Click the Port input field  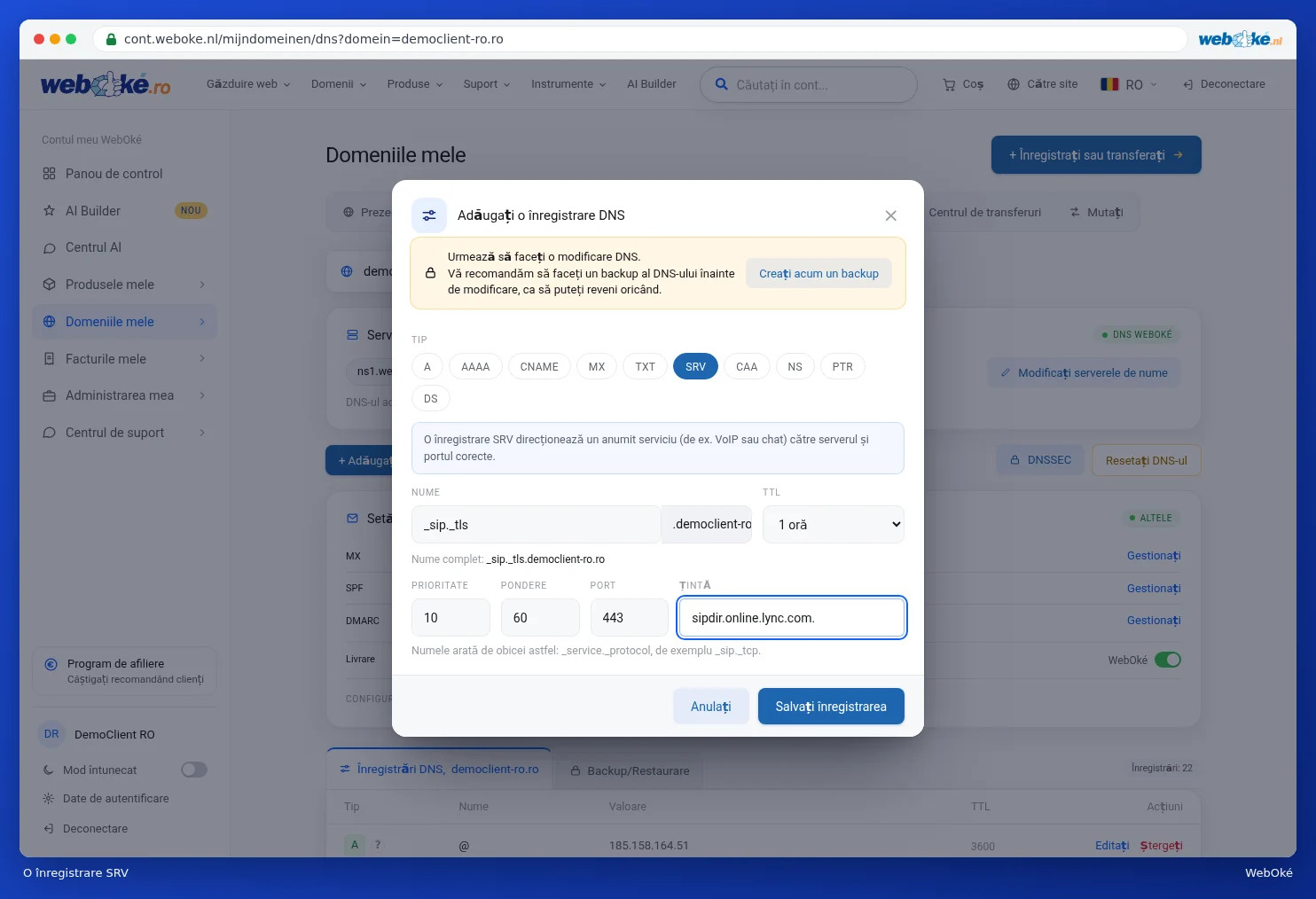pyautogui.click(x=629, y=618)
